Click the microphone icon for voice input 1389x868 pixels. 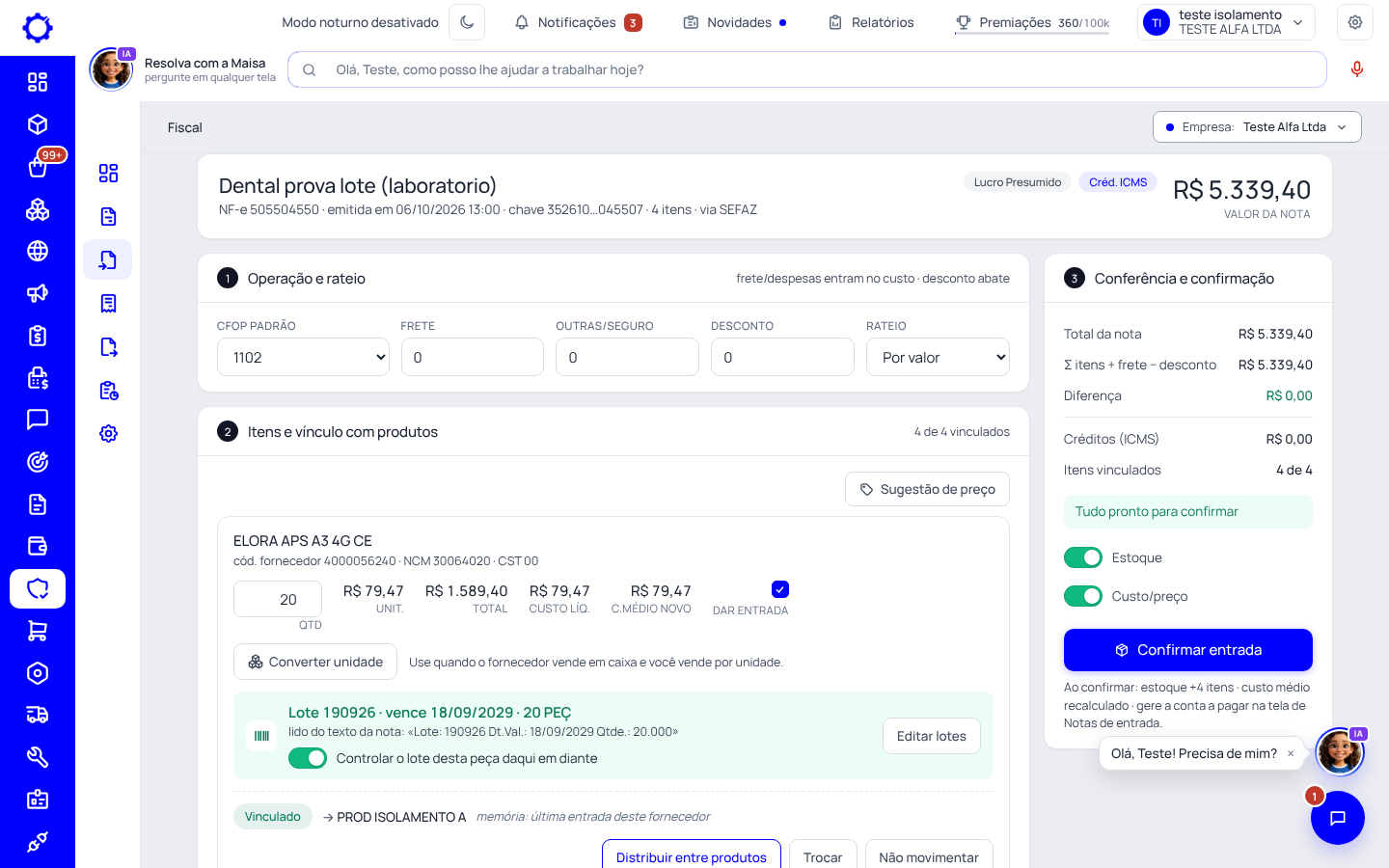[x=1357, y=69]
